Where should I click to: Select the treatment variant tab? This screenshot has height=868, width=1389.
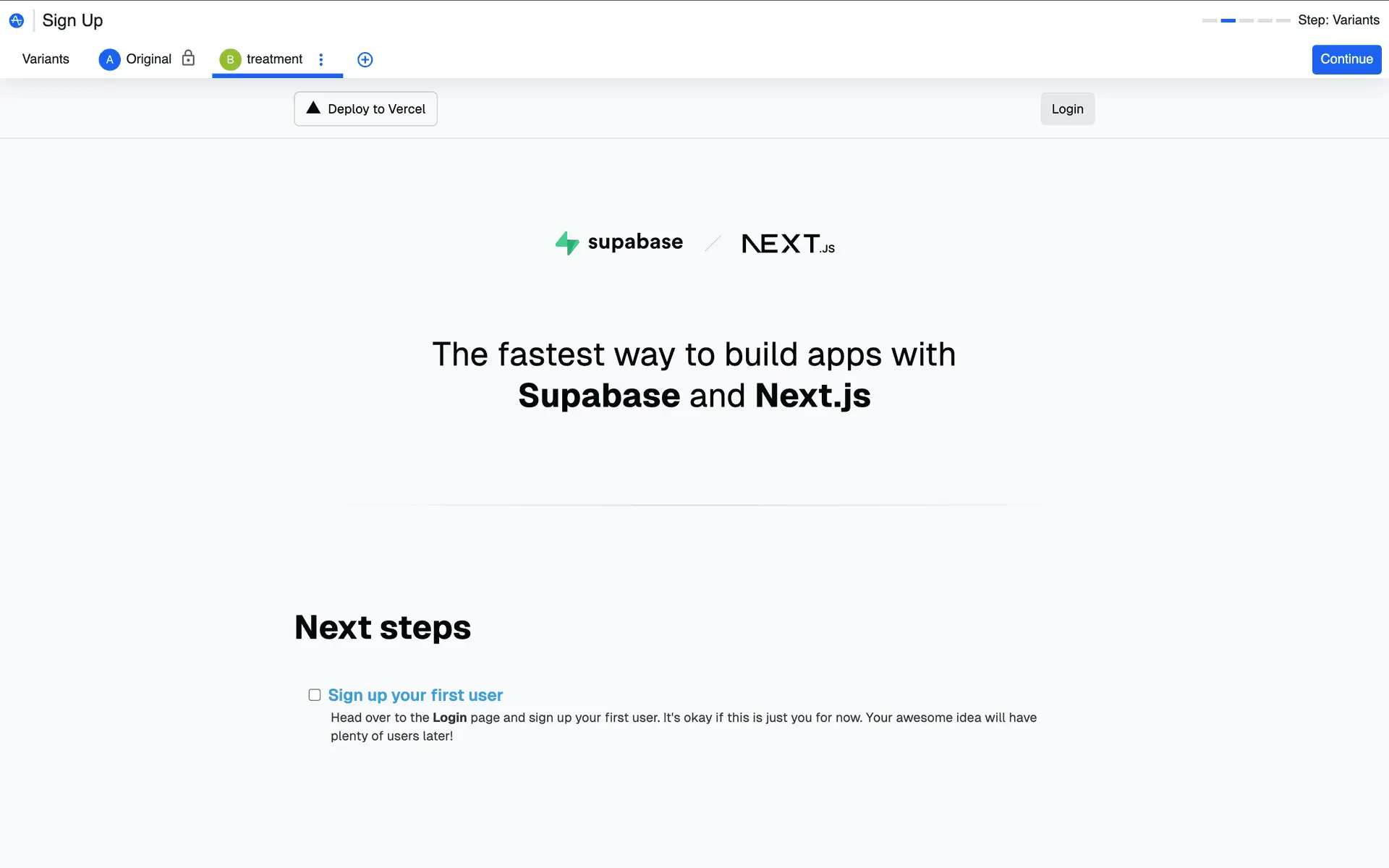(274, 59)
